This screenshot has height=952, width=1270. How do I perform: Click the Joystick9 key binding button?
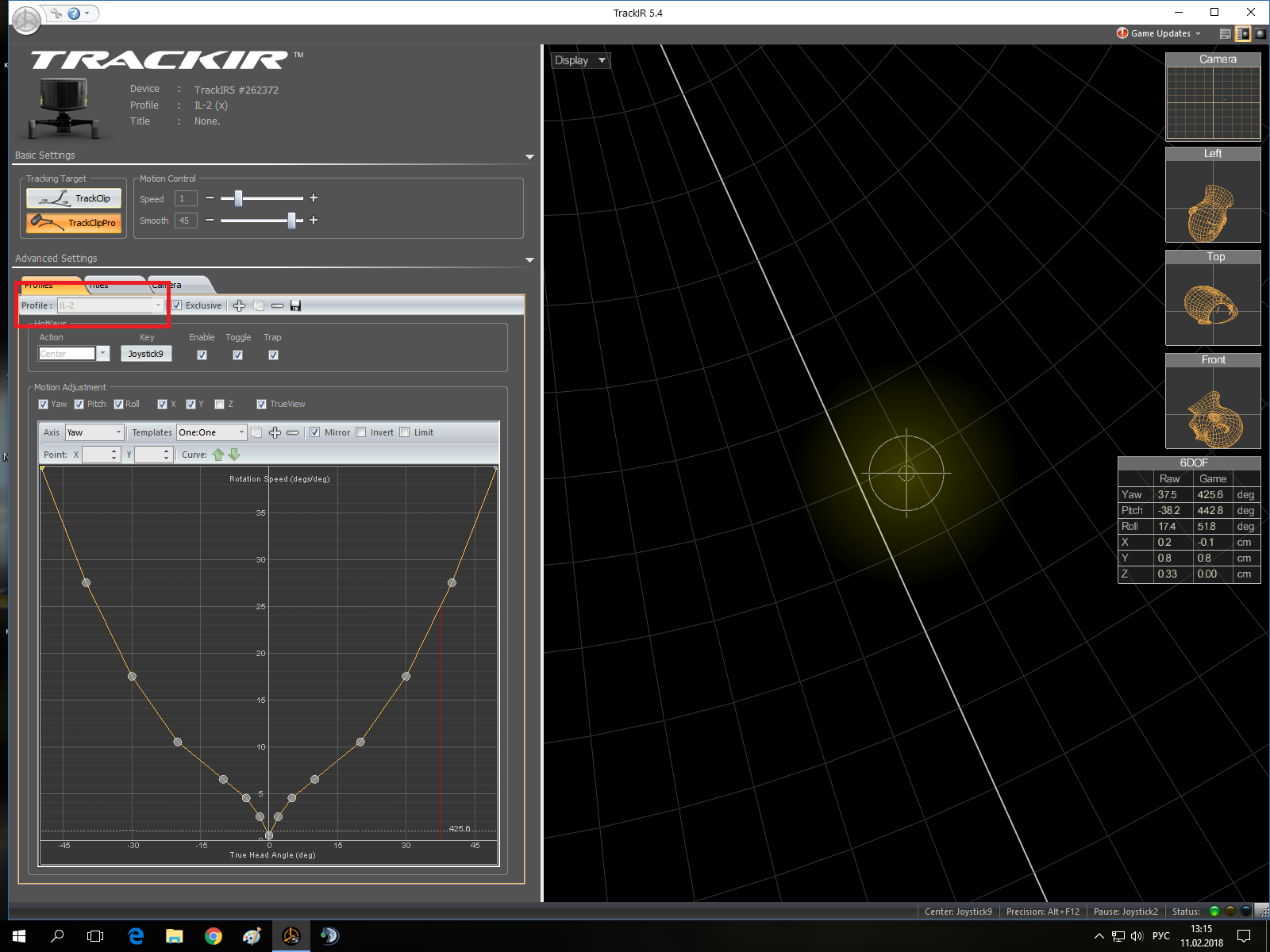(146, 354)
